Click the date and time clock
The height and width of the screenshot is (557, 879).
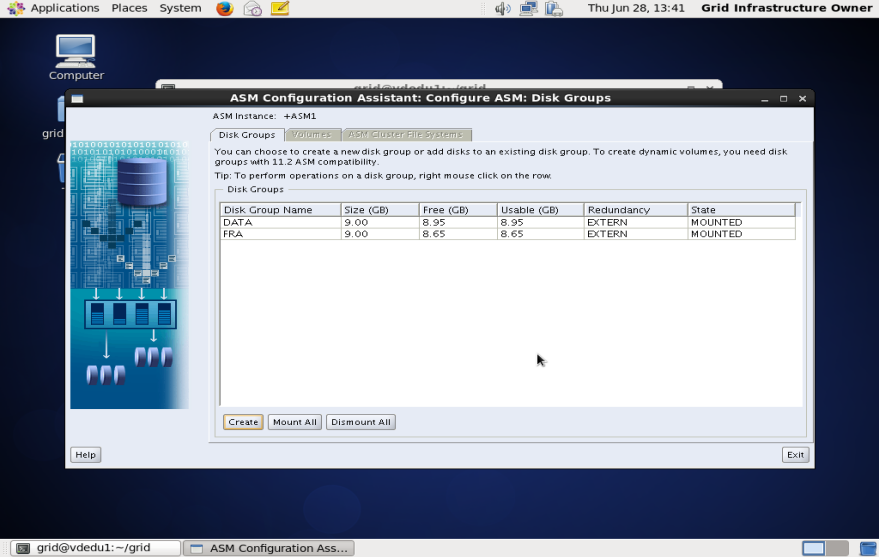pos(636,8)
